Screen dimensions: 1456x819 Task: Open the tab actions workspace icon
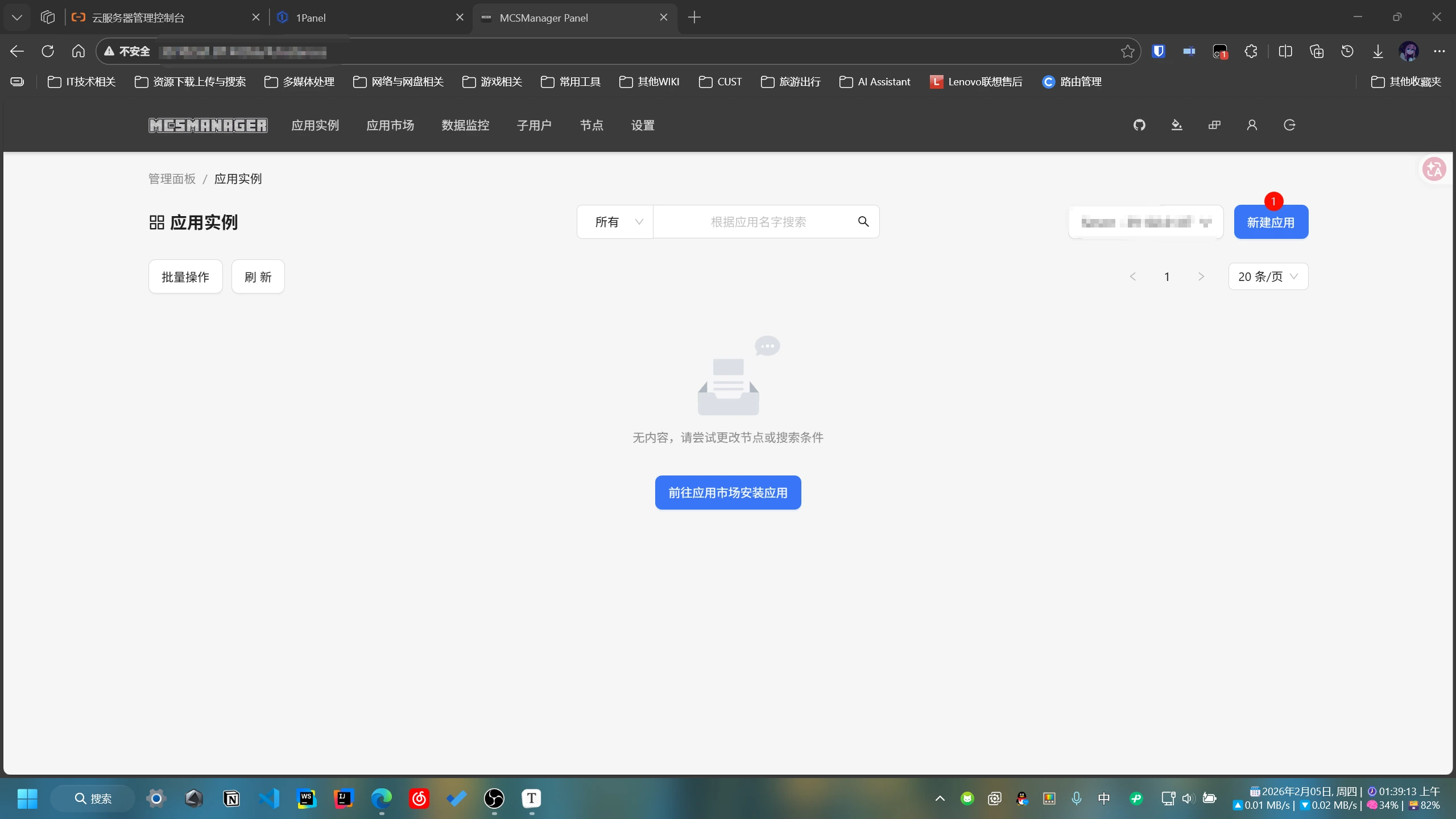[x=48, y=17]
